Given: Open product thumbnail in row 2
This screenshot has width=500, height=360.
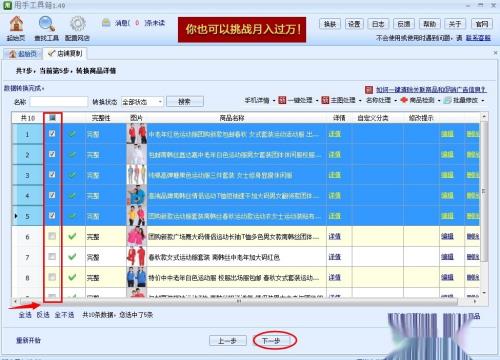Looking at the screenshot, I should point(137,154).
